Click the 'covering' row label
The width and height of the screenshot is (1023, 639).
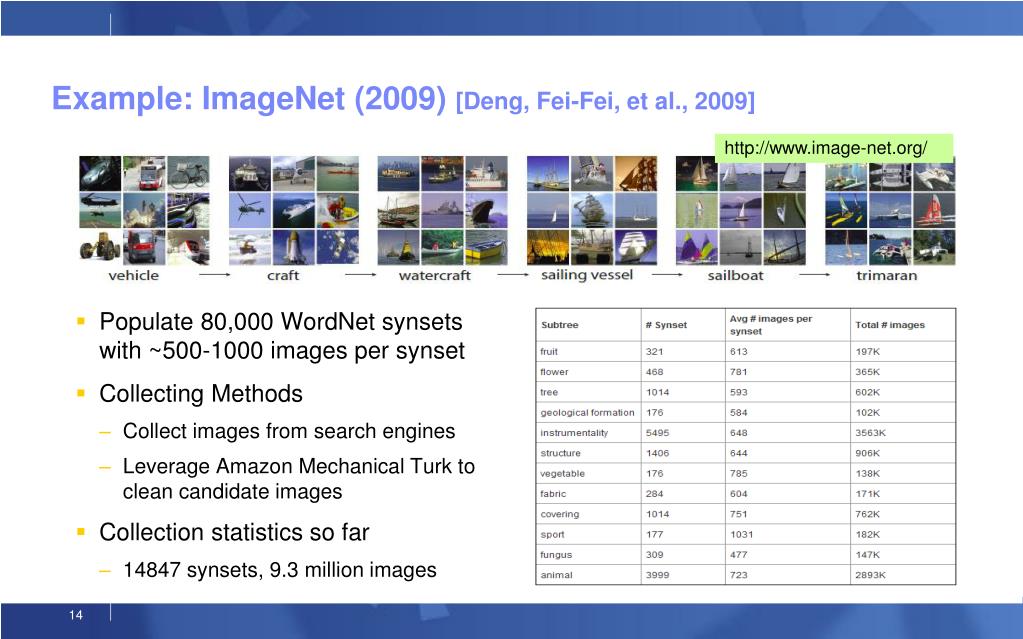tap(560, 514)
